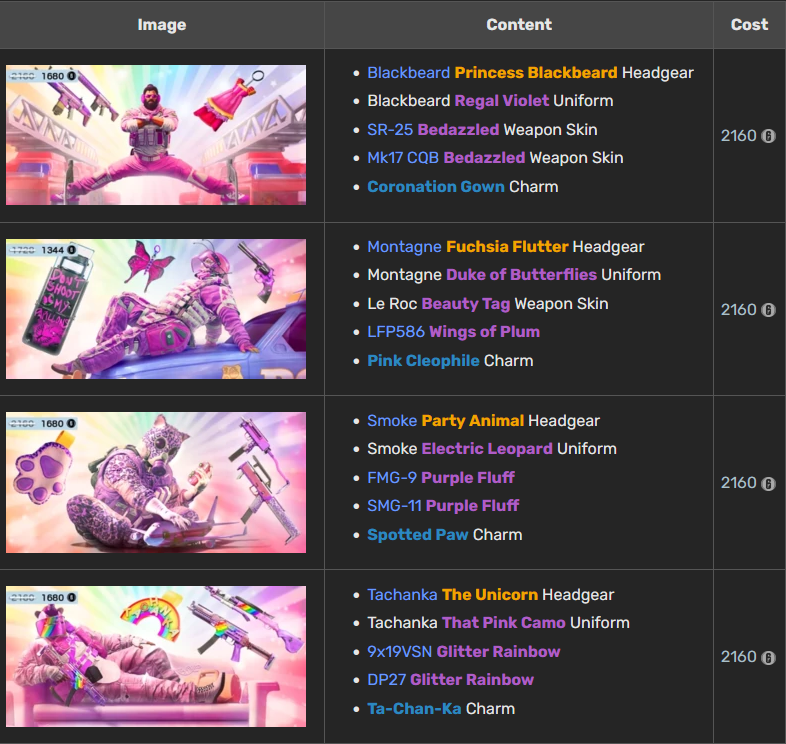Open the Fuchsia Flutter headgear link

[507, 247]
